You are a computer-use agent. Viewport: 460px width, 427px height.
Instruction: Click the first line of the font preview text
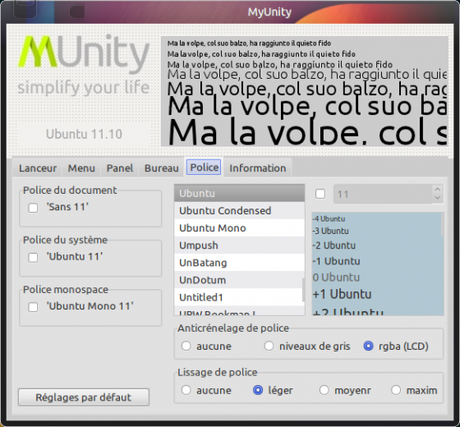click(x=249, y=43)
